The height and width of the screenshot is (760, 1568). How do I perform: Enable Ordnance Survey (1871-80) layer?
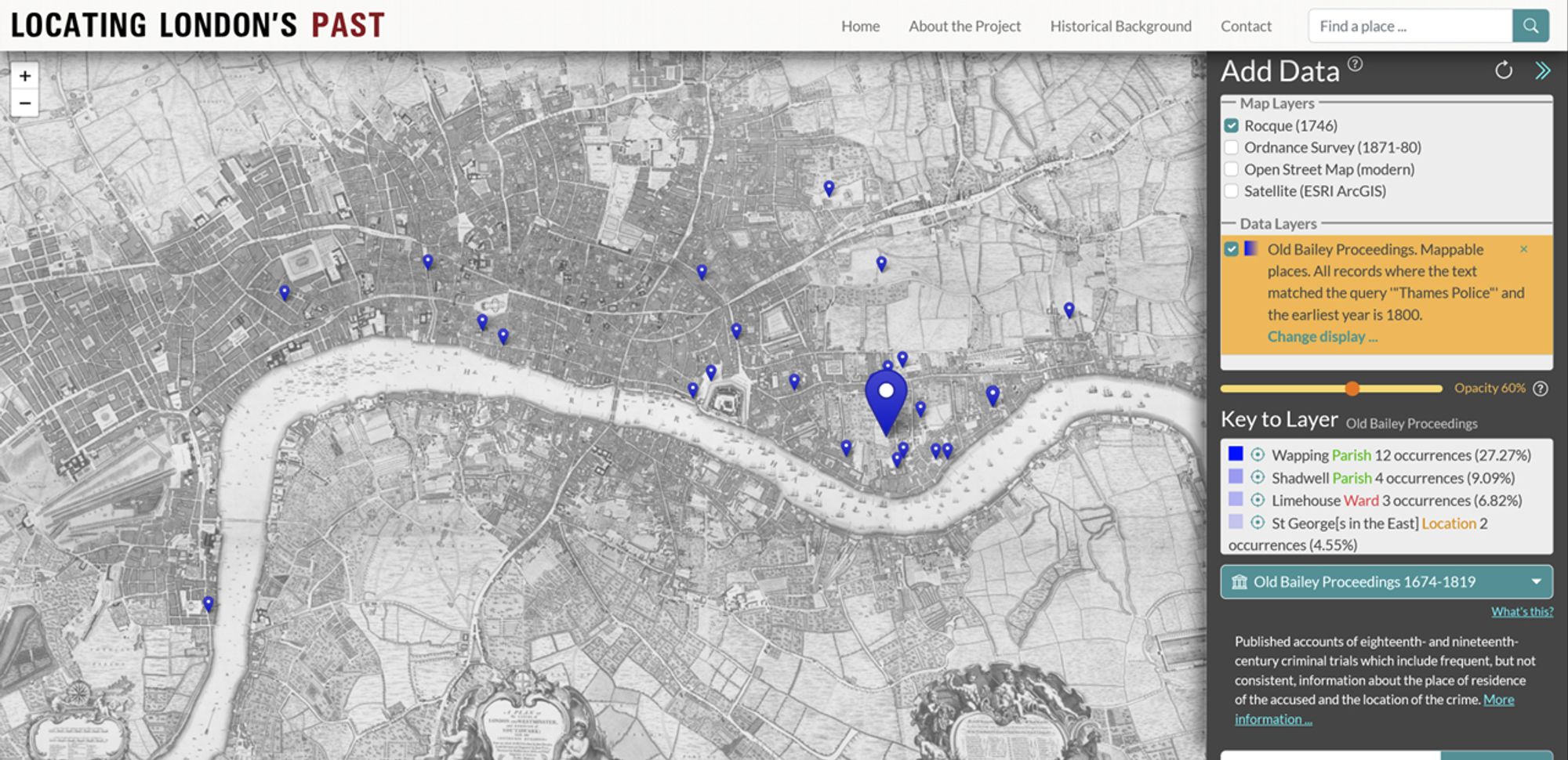click(x=1232, y=147)
